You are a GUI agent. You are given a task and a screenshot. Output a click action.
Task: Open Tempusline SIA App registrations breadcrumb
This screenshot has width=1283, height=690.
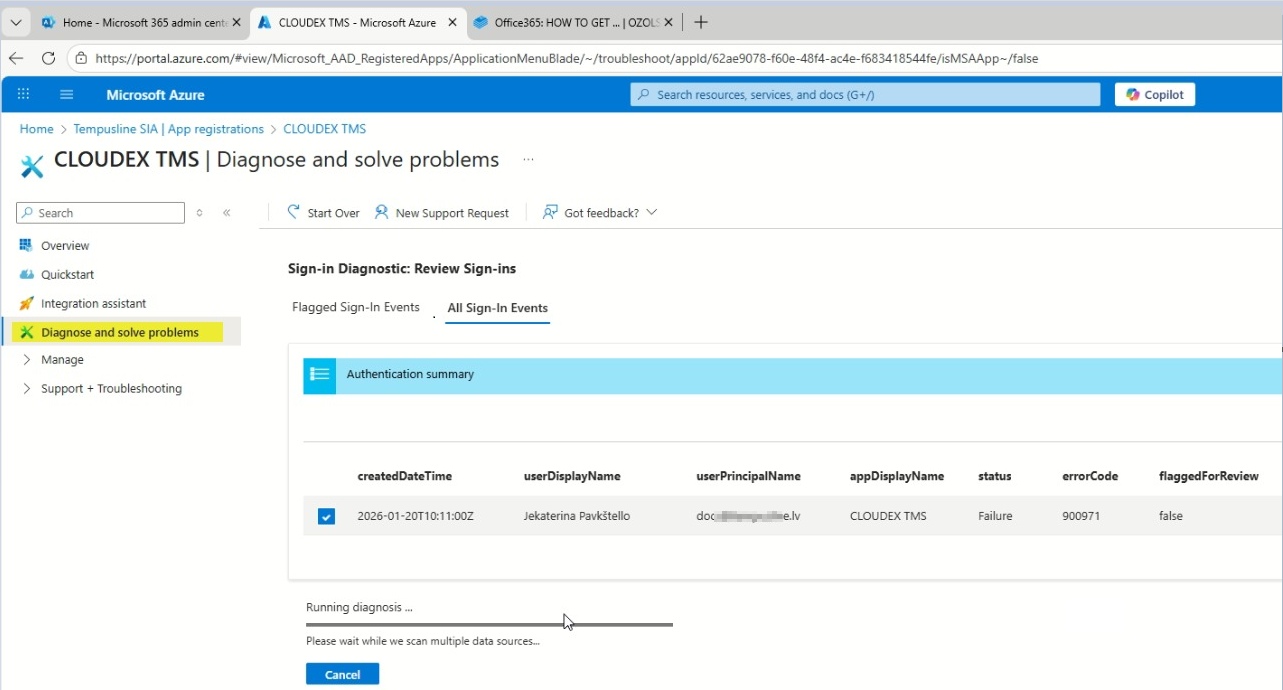coord(168,129)
